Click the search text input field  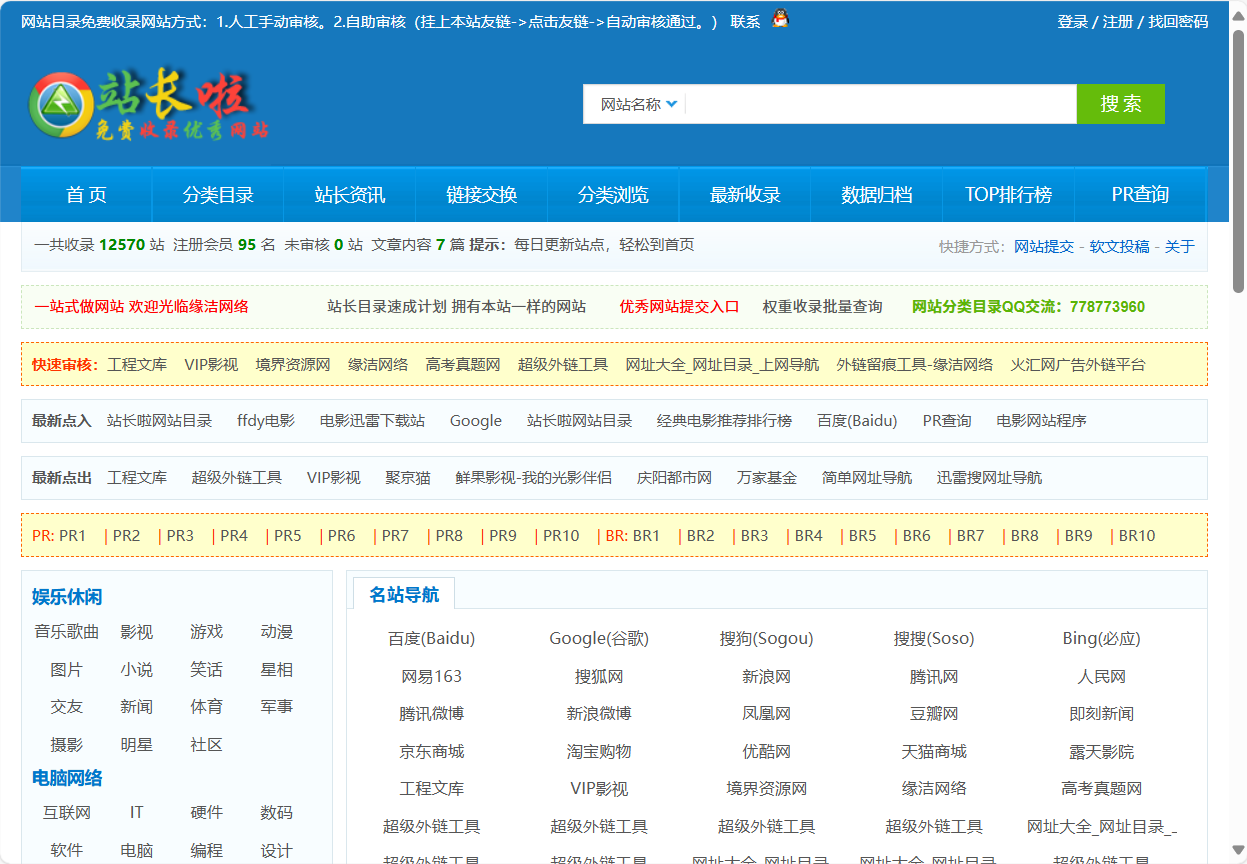(x=880, y=104)
